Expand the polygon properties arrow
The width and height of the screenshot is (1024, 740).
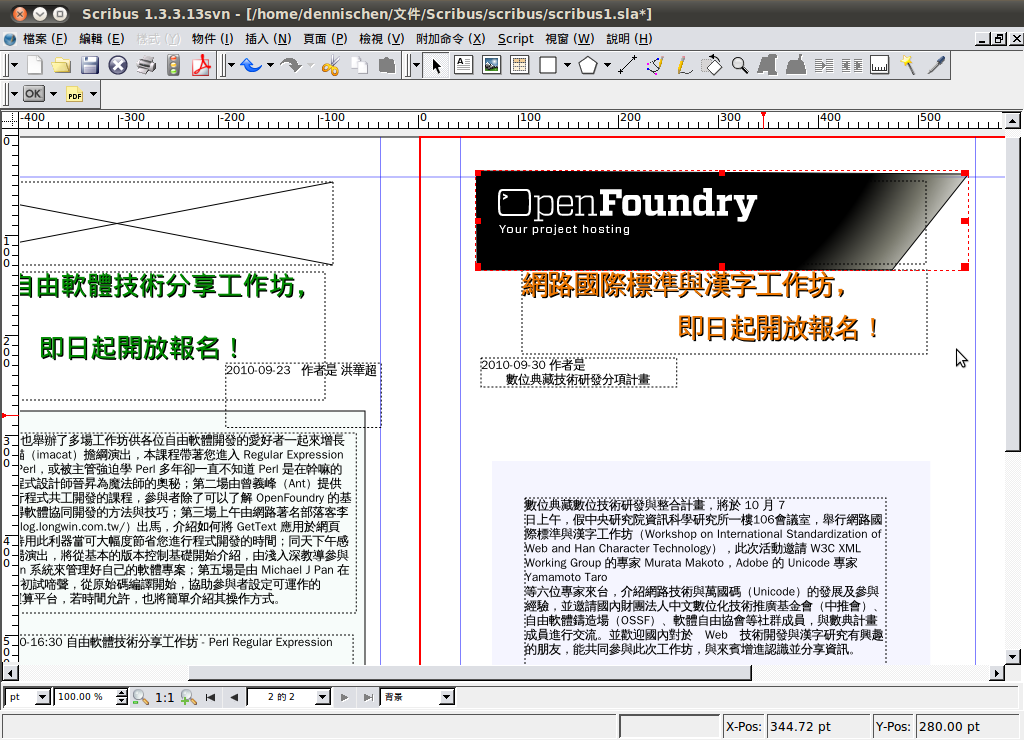pyautogui.click(x=607, y=65)
